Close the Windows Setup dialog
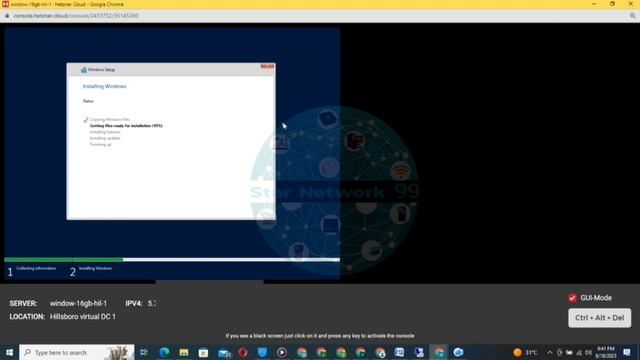 (x=267, y=67)
